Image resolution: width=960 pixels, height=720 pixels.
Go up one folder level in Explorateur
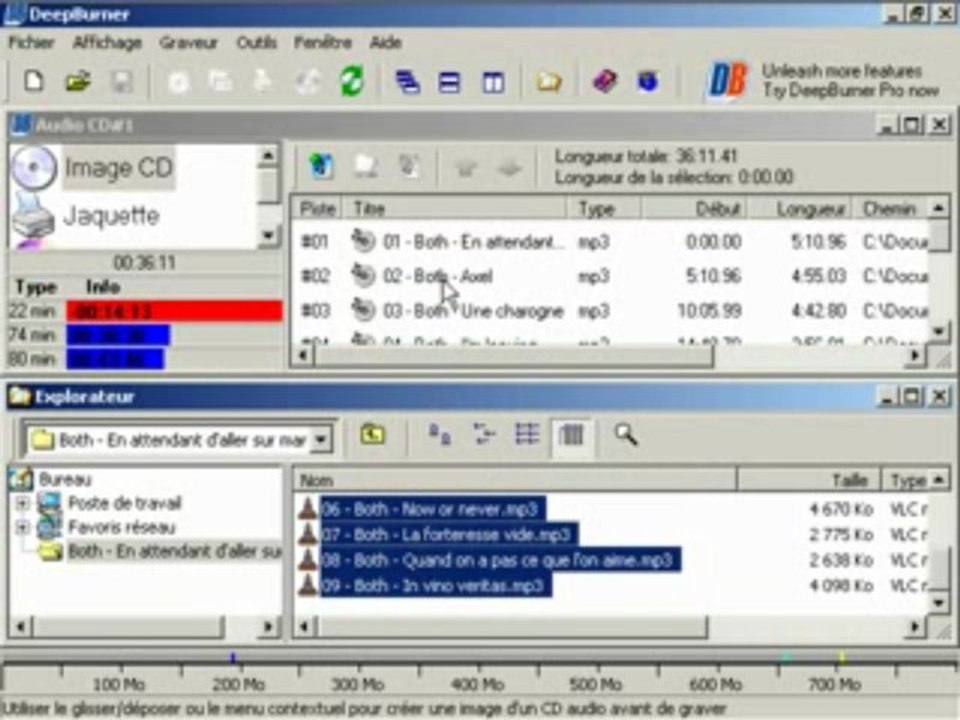(372, 435)
